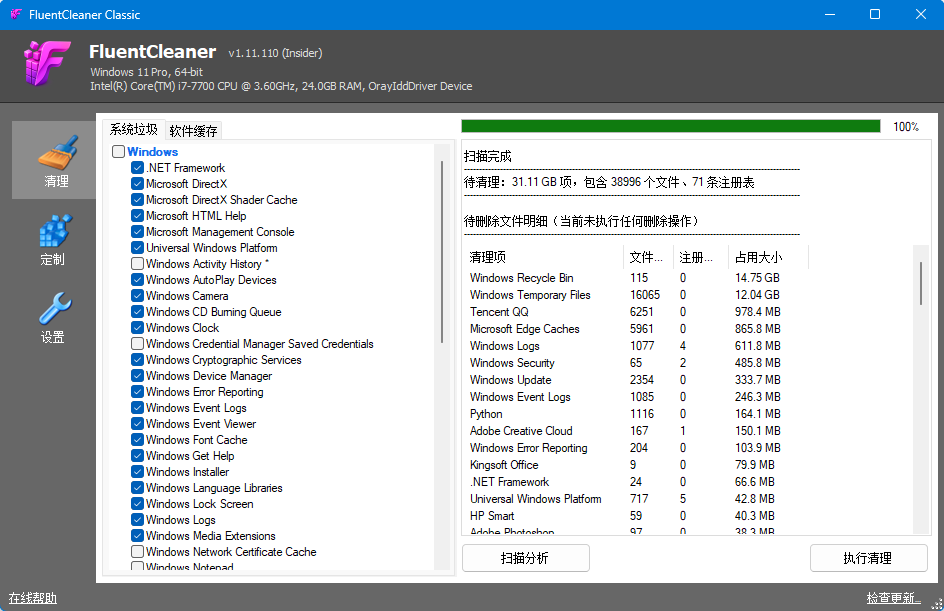Select the Windows Get Help tree label
Viewport: 944px width, 611px height.
pos(190,456)
